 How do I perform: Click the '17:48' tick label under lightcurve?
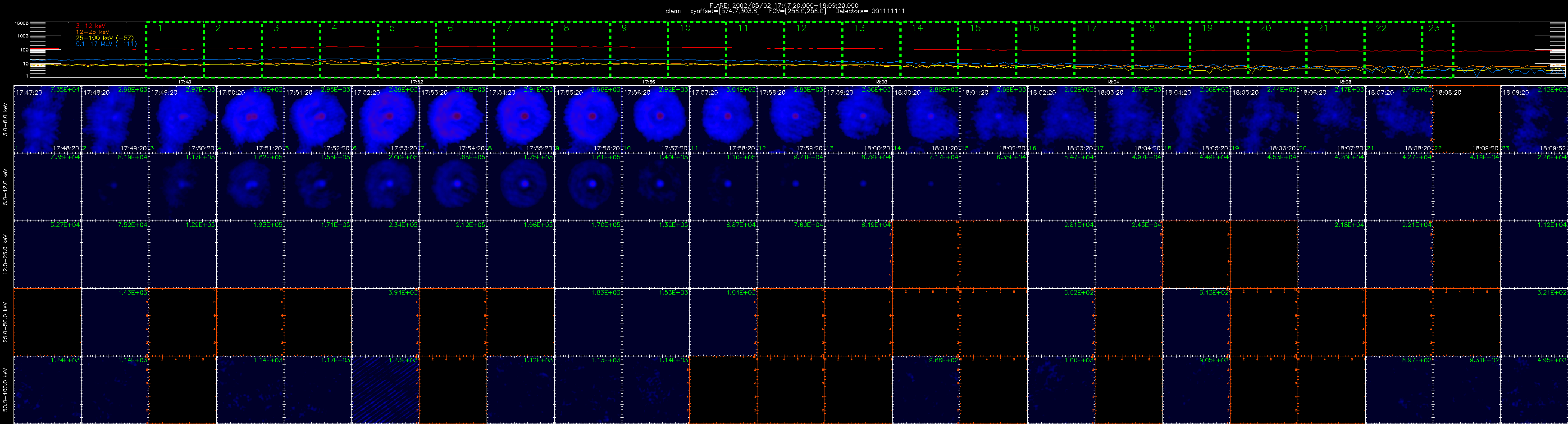click(x=184, y=82)
